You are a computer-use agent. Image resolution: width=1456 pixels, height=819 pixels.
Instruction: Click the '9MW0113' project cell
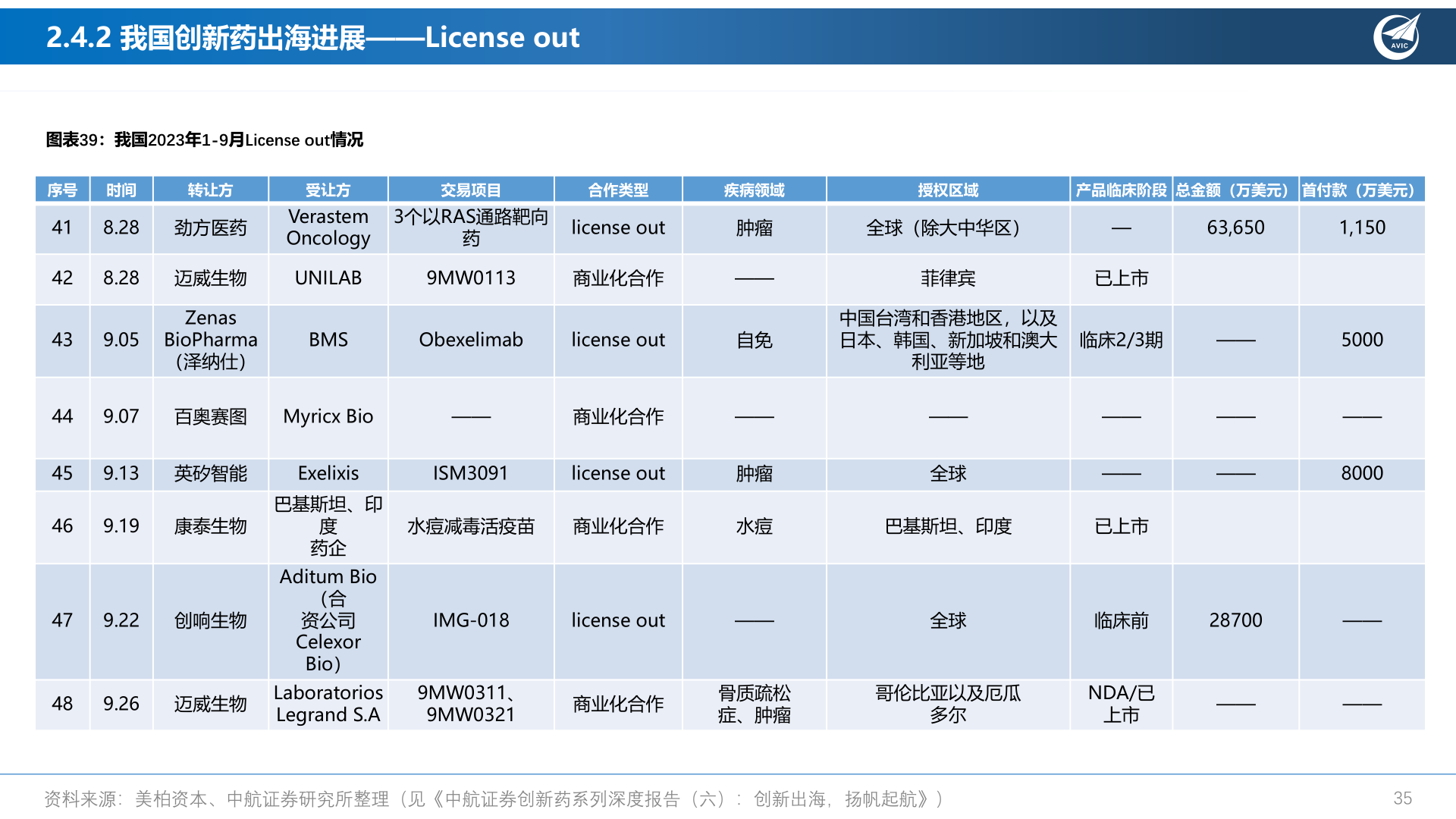[471, 278]
